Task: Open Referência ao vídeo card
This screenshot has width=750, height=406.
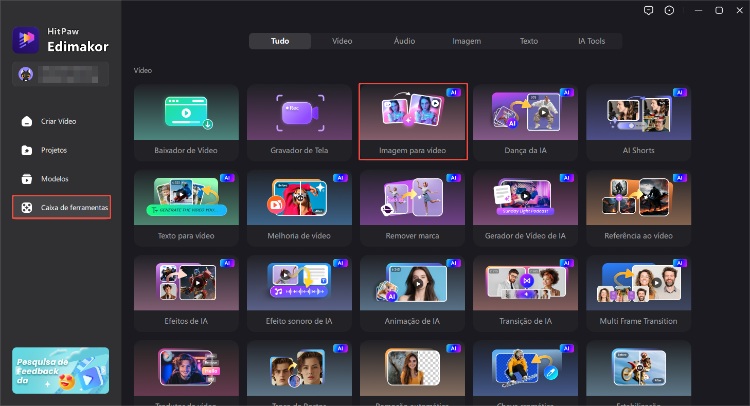Action: [x=639, y=208]
